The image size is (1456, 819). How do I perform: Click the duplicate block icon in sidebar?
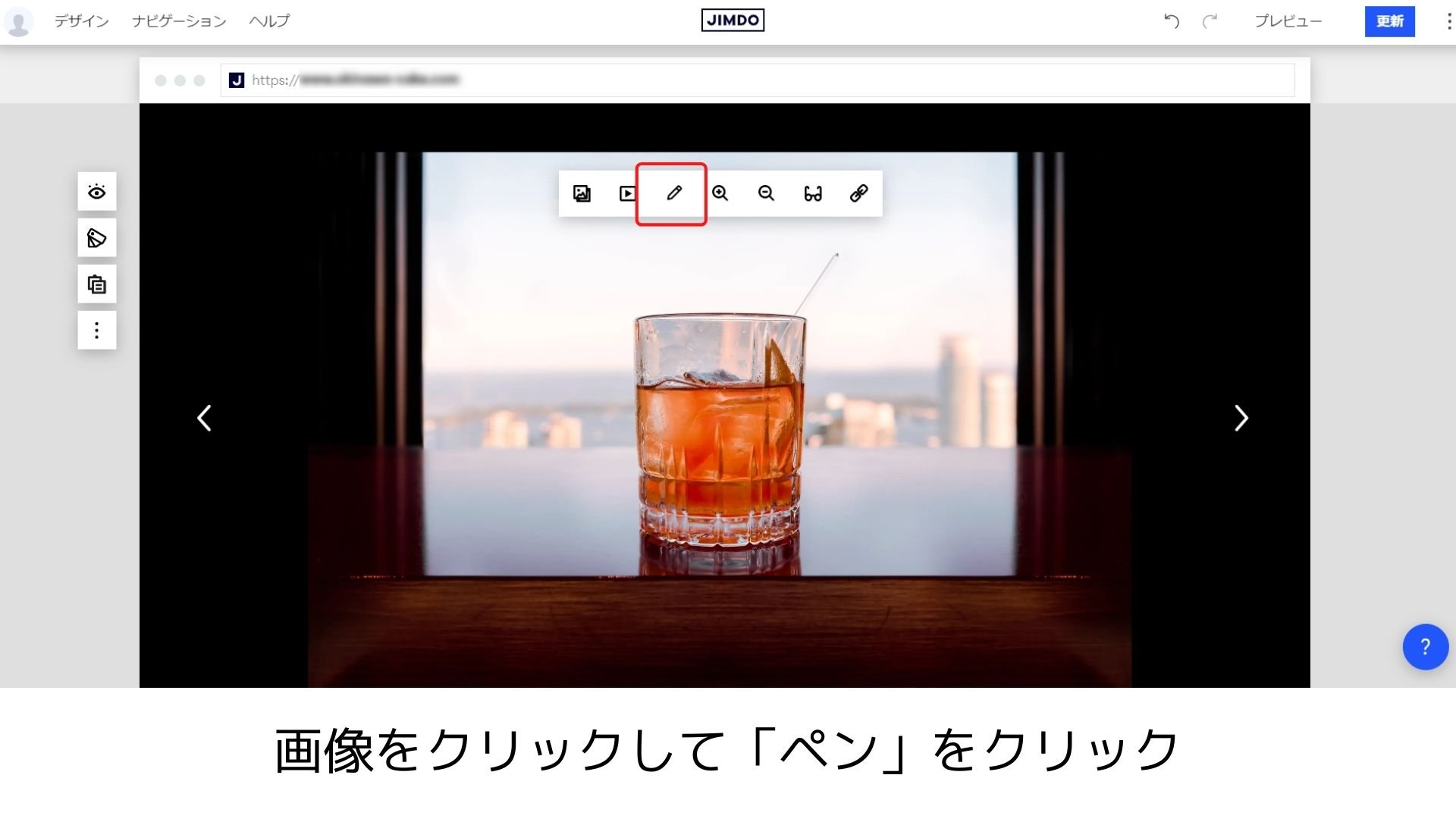point(97,284)
